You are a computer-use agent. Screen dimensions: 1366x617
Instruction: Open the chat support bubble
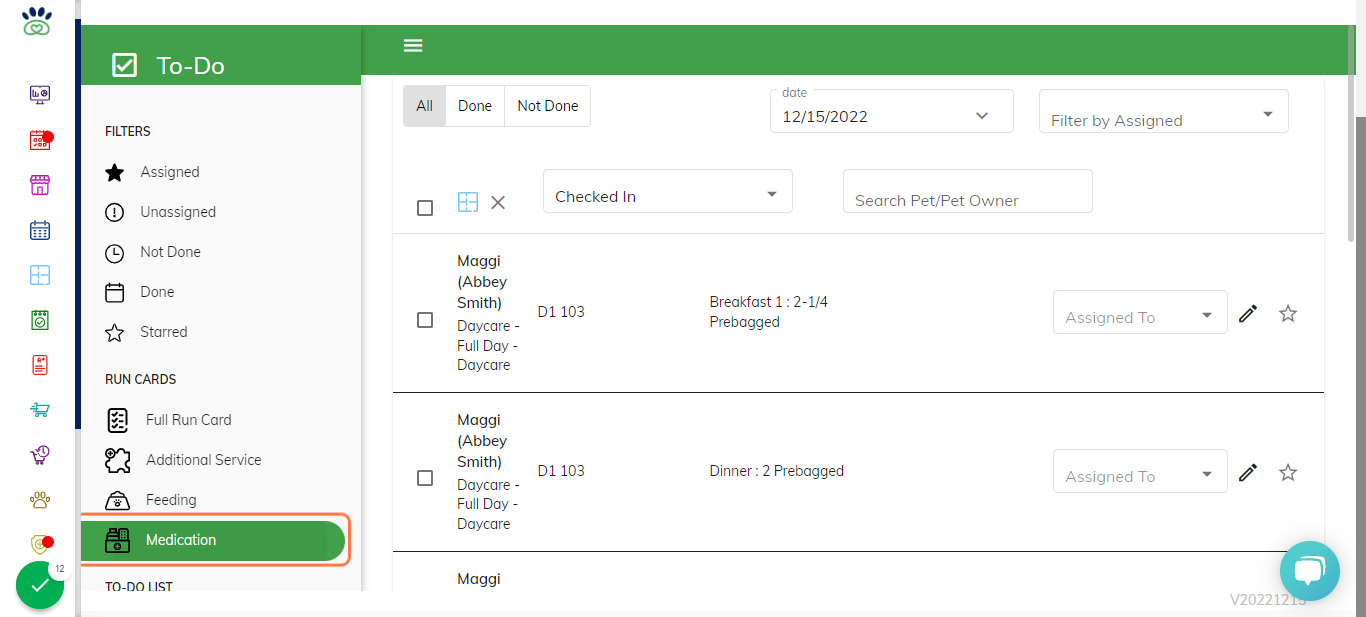click(x=1309, y=571)
